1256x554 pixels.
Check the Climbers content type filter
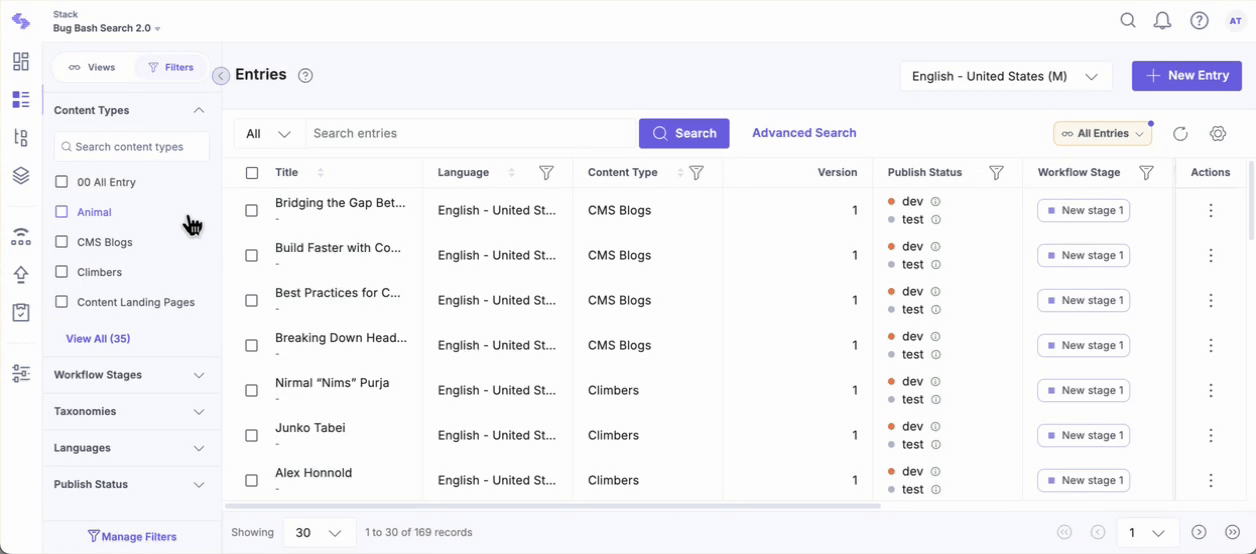[x=62, y=272]
